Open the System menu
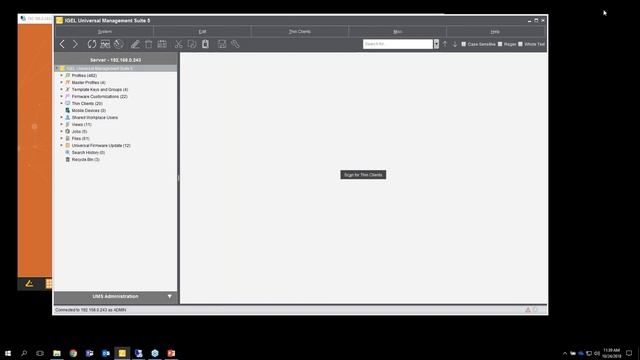640x360 pixels. [104, 31]
